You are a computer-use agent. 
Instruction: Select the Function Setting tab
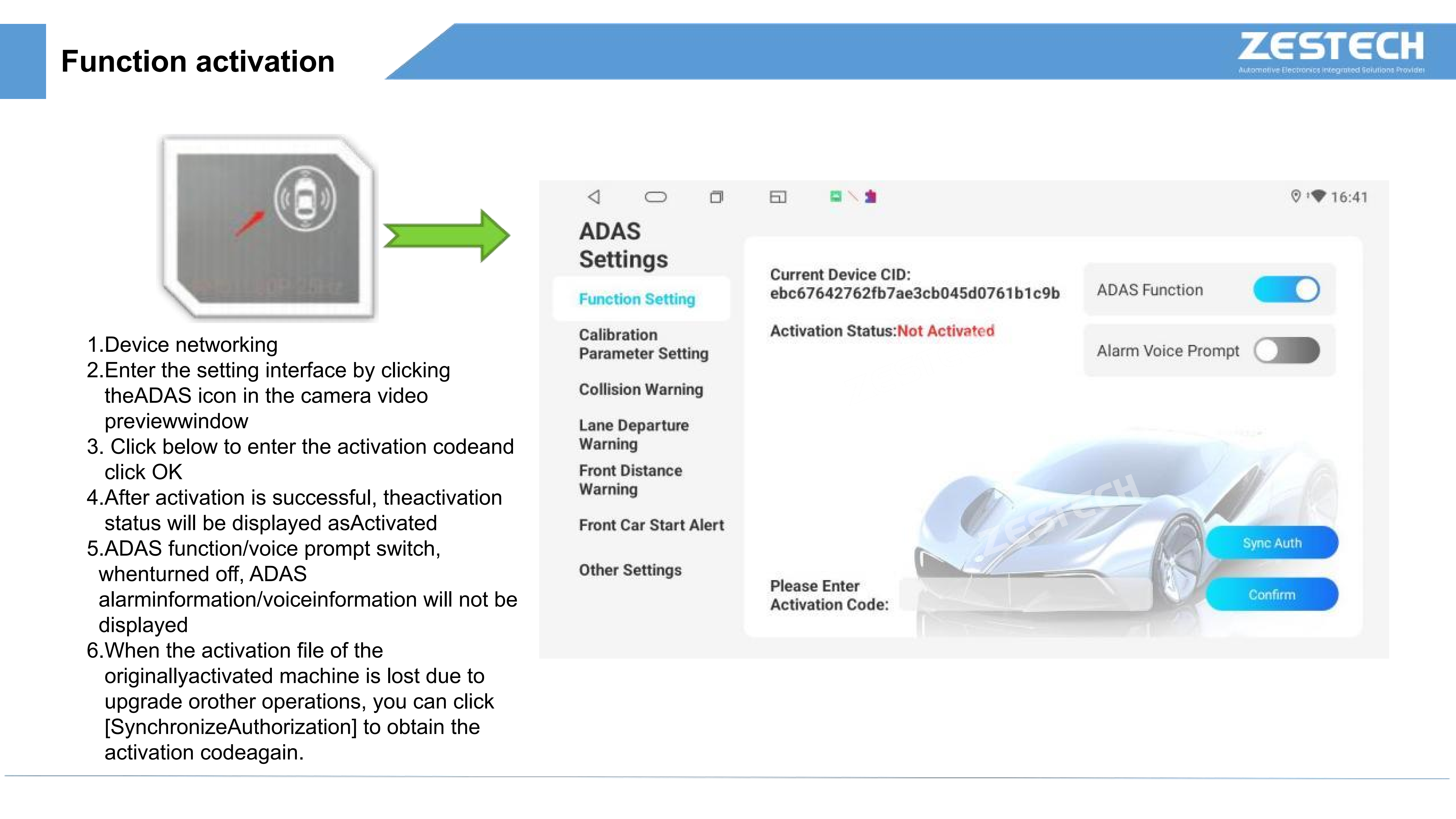pos(637,298)
